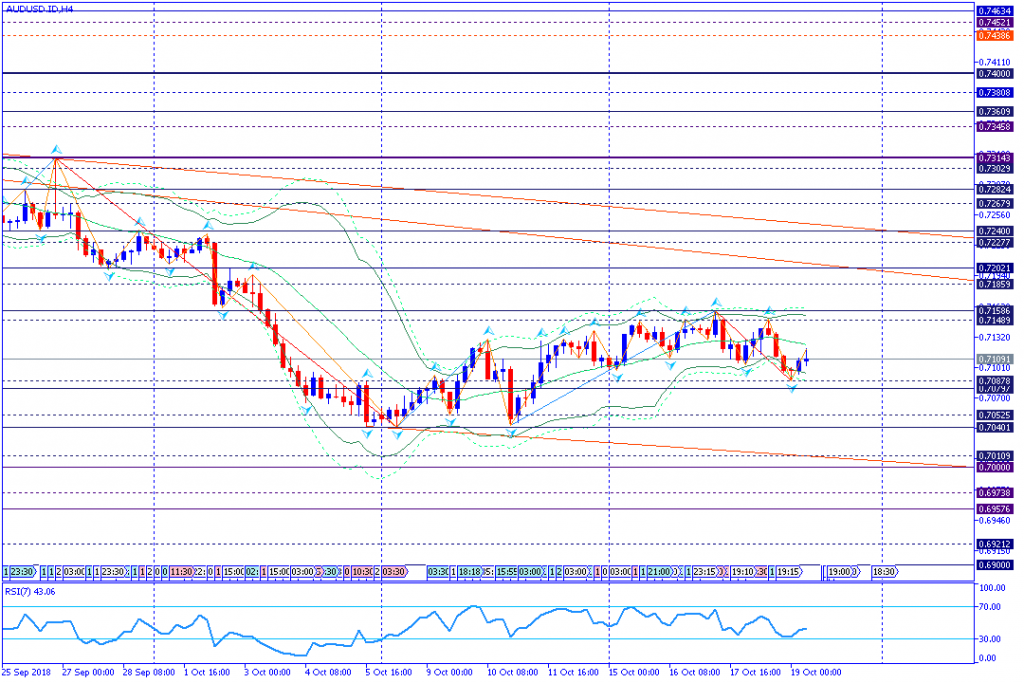Select the current price label 0.71091
Image resolution: width=1024 pixels, height=683 pixels.
coord(994,359)
